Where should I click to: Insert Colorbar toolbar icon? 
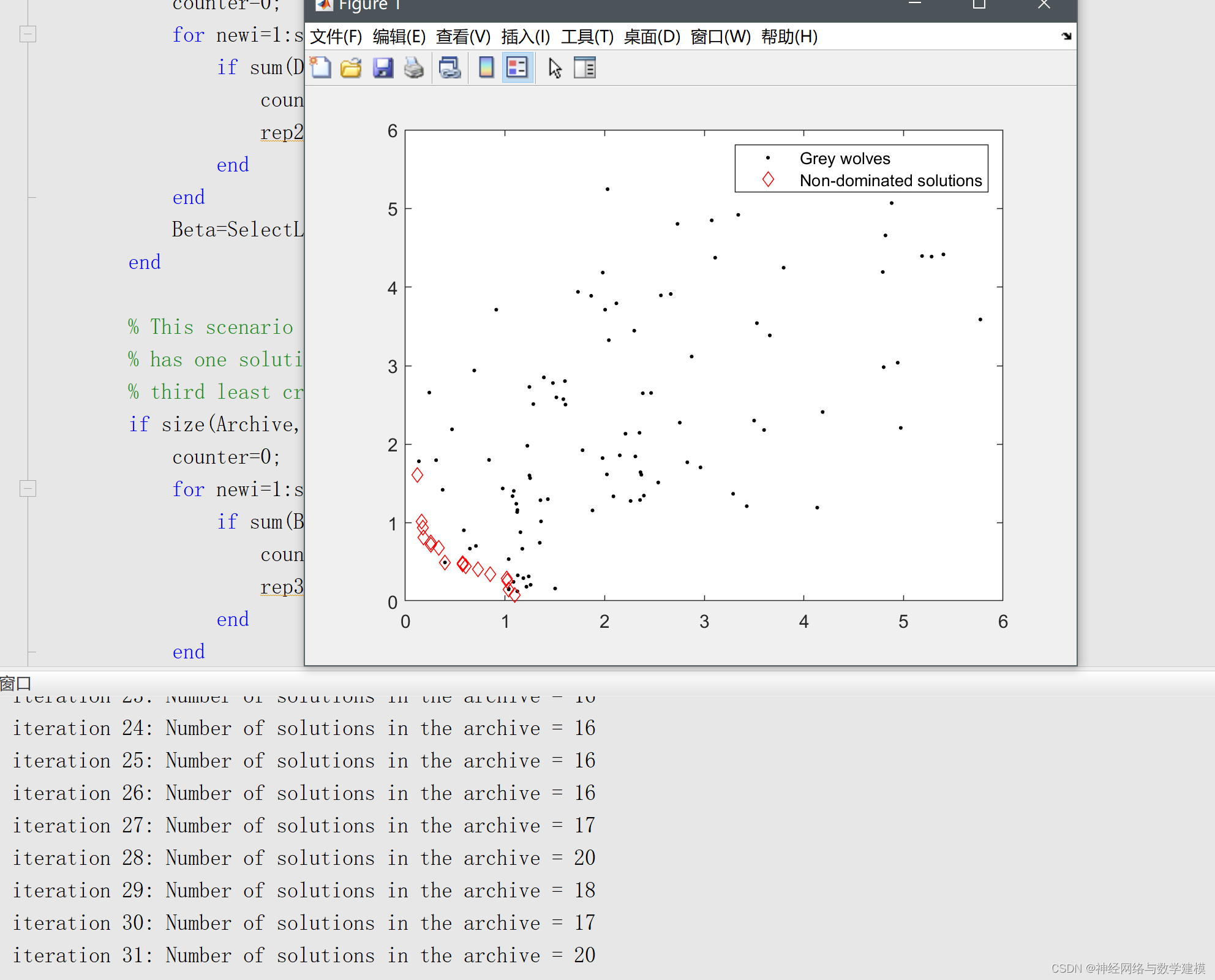click(486, 67)
